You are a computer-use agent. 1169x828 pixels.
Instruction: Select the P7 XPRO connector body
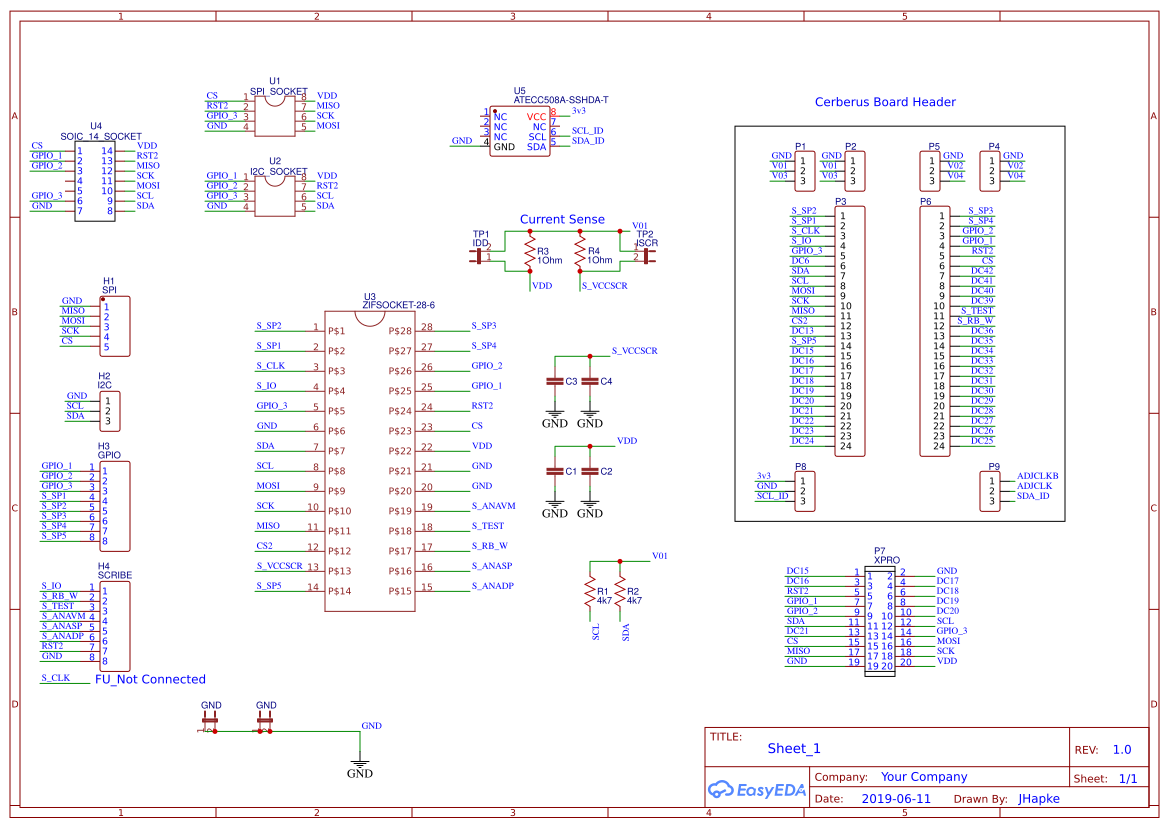coord(880,621)
